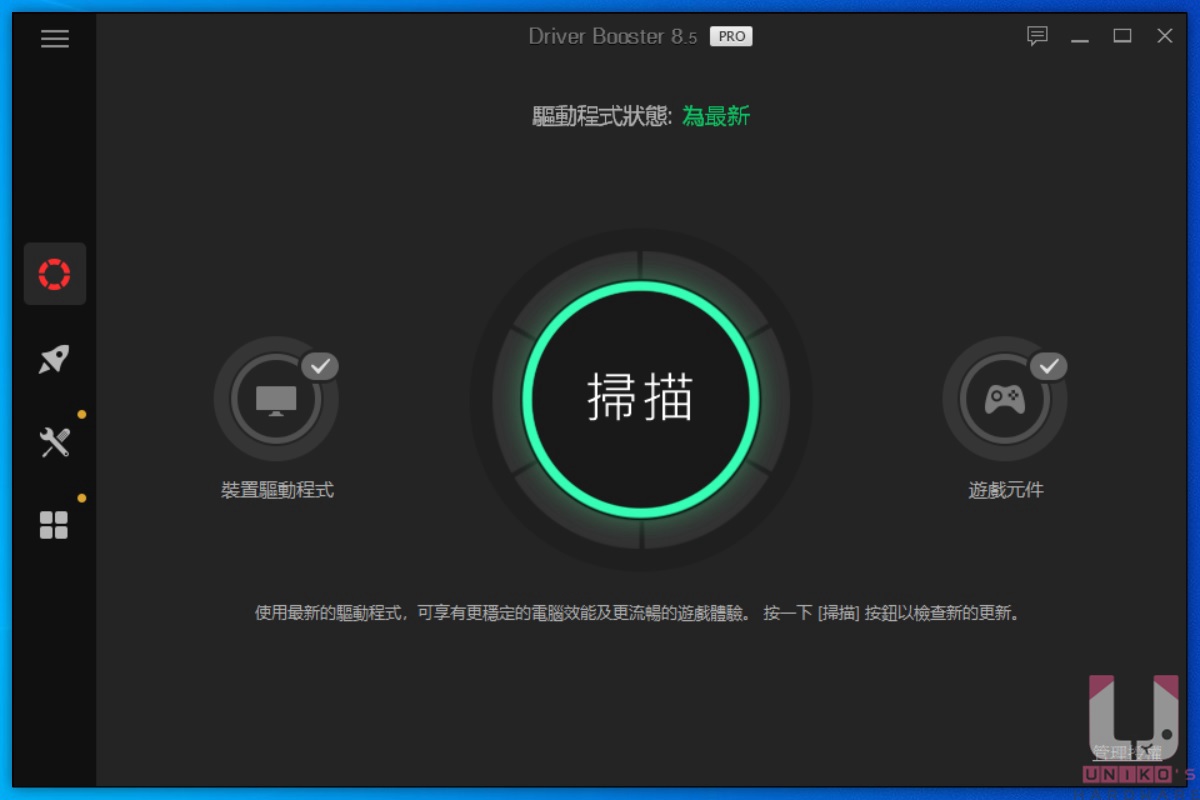
Task: Click the 驅動程式狀態 label
Action: (x=601, y=116)
